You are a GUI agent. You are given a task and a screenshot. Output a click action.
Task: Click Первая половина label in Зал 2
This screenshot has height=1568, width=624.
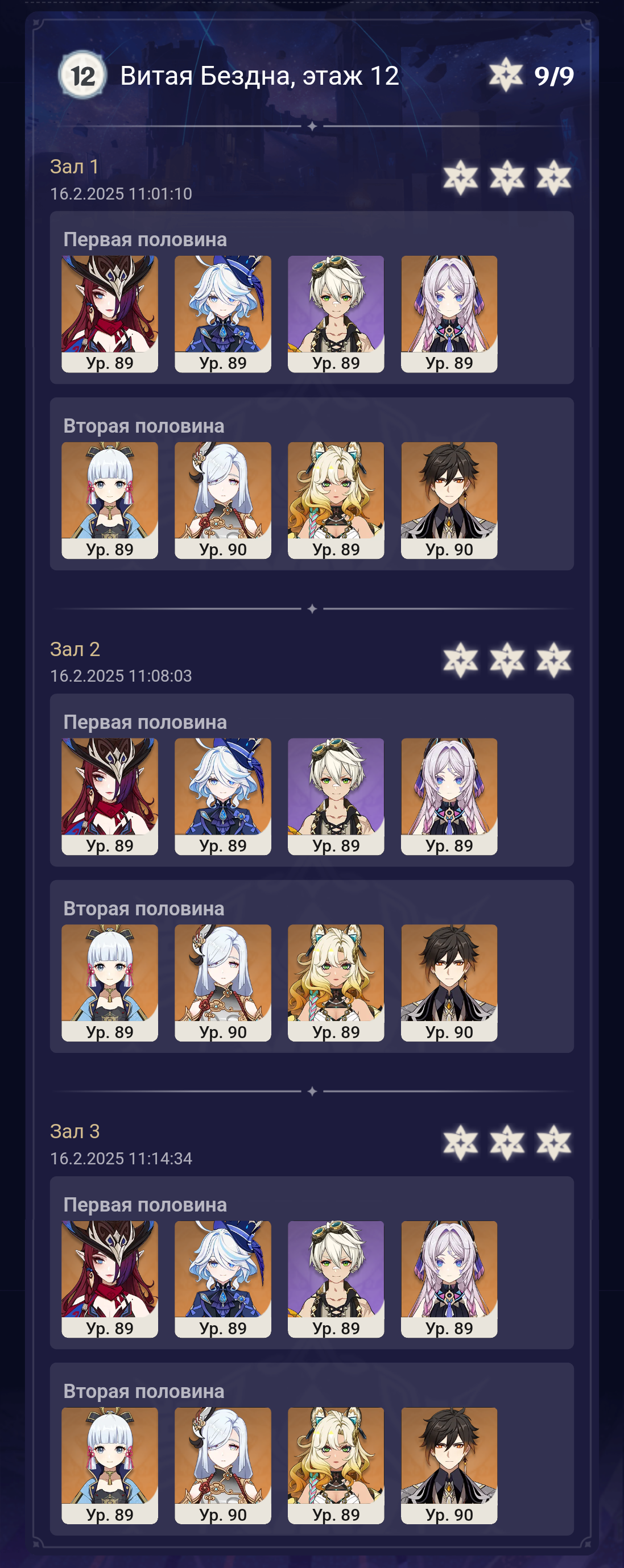pyautogui.click(x=145, y=722)
